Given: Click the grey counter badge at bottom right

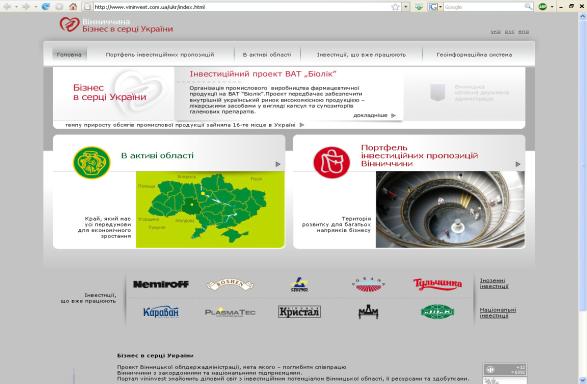Looking at the screenshot, I should pyautogui.click(x=505, y=369).
